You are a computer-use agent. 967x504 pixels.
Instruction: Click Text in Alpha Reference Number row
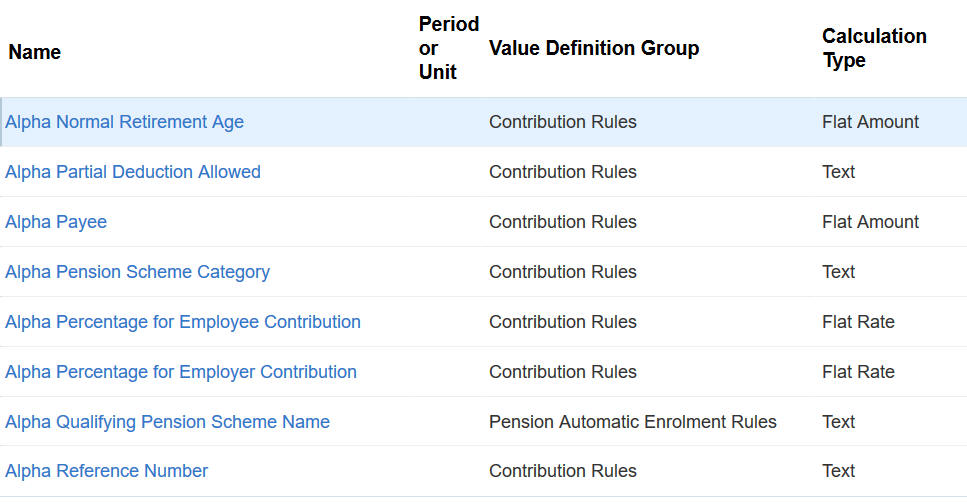coord(838,471)
